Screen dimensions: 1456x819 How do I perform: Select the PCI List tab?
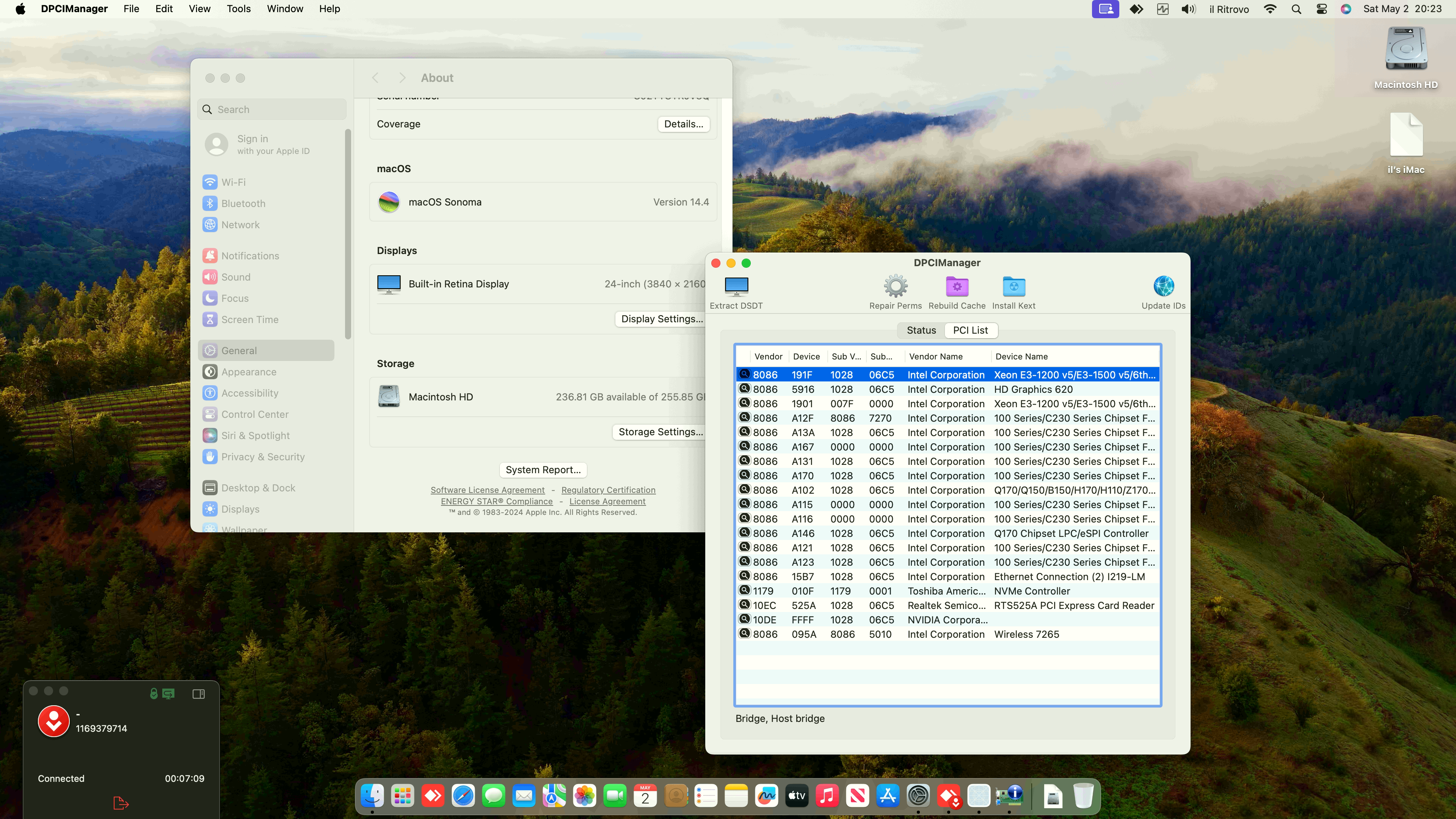(x=970, y=330)
